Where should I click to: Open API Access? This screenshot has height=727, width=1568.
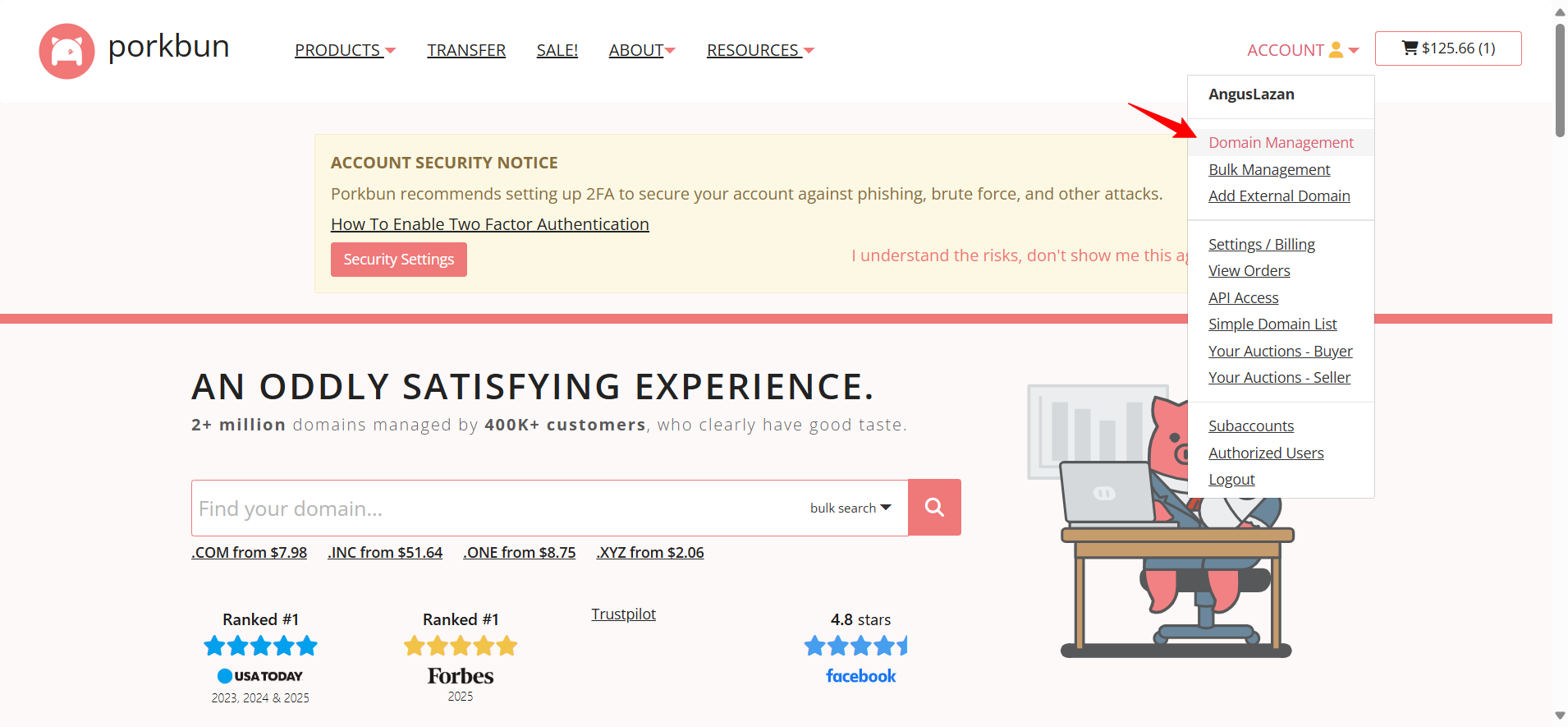[x=1244, y=297]
